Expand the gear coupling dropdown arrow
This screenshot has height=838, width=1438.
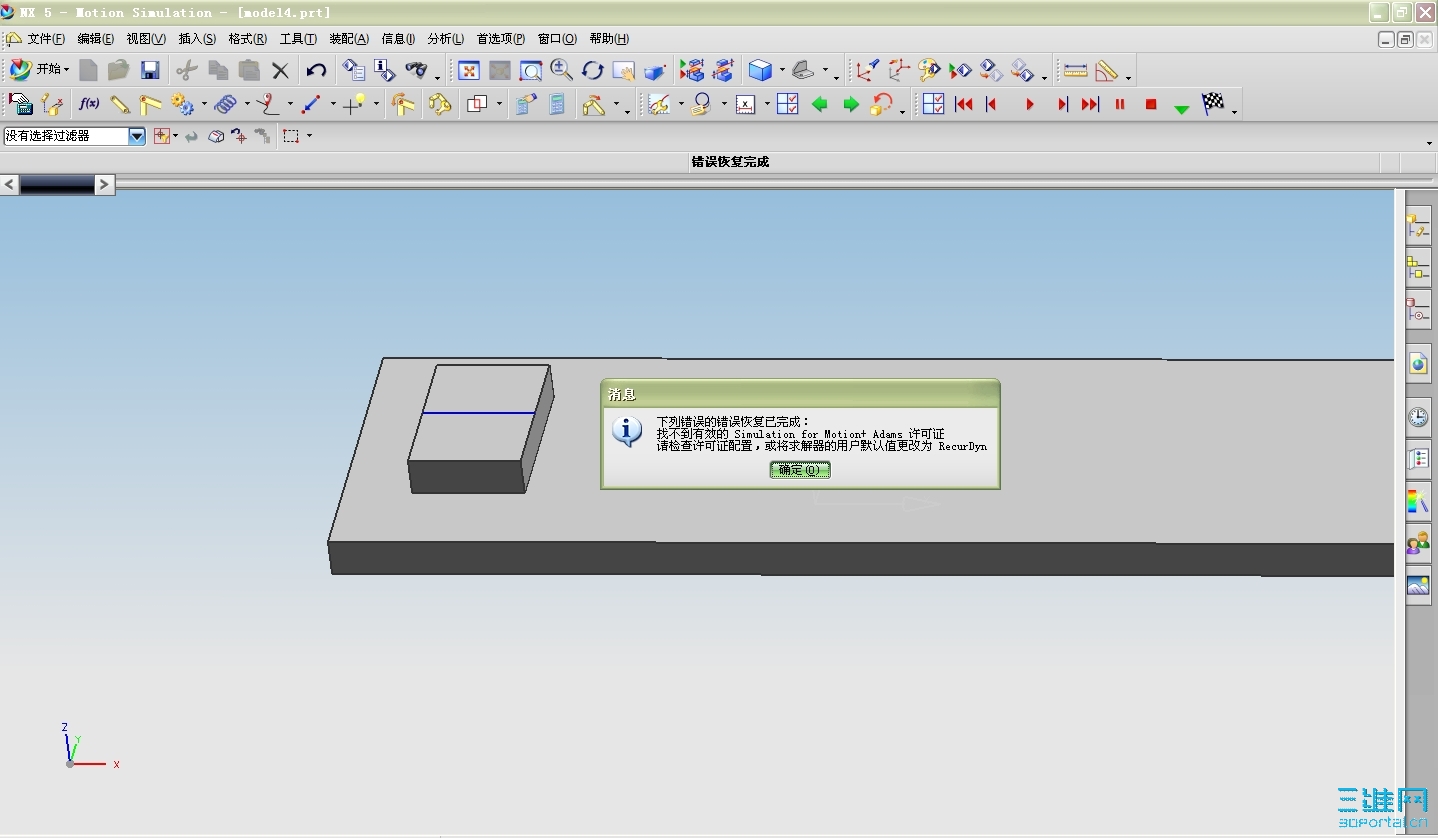203,105
